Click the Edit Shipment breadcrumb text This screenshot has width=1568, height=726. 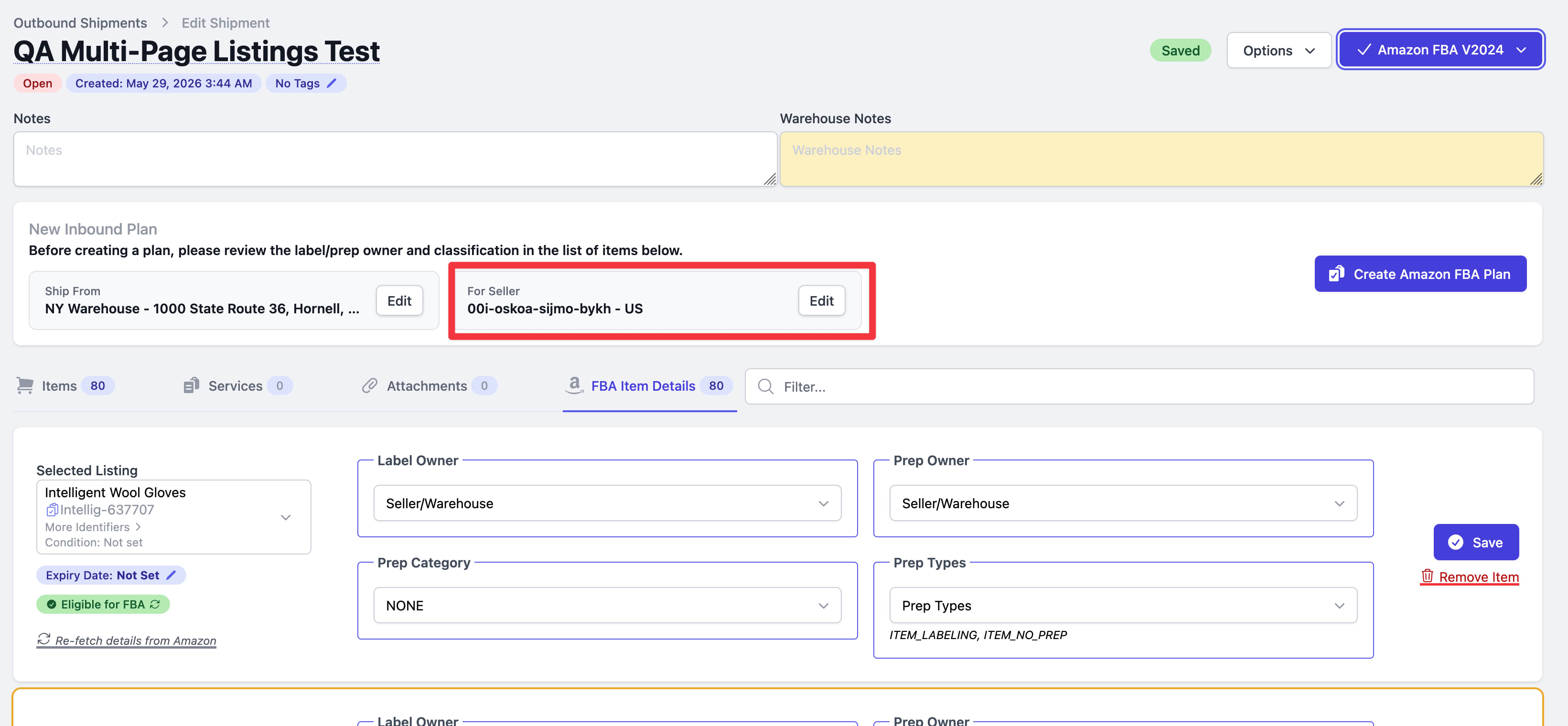(225, 23)
